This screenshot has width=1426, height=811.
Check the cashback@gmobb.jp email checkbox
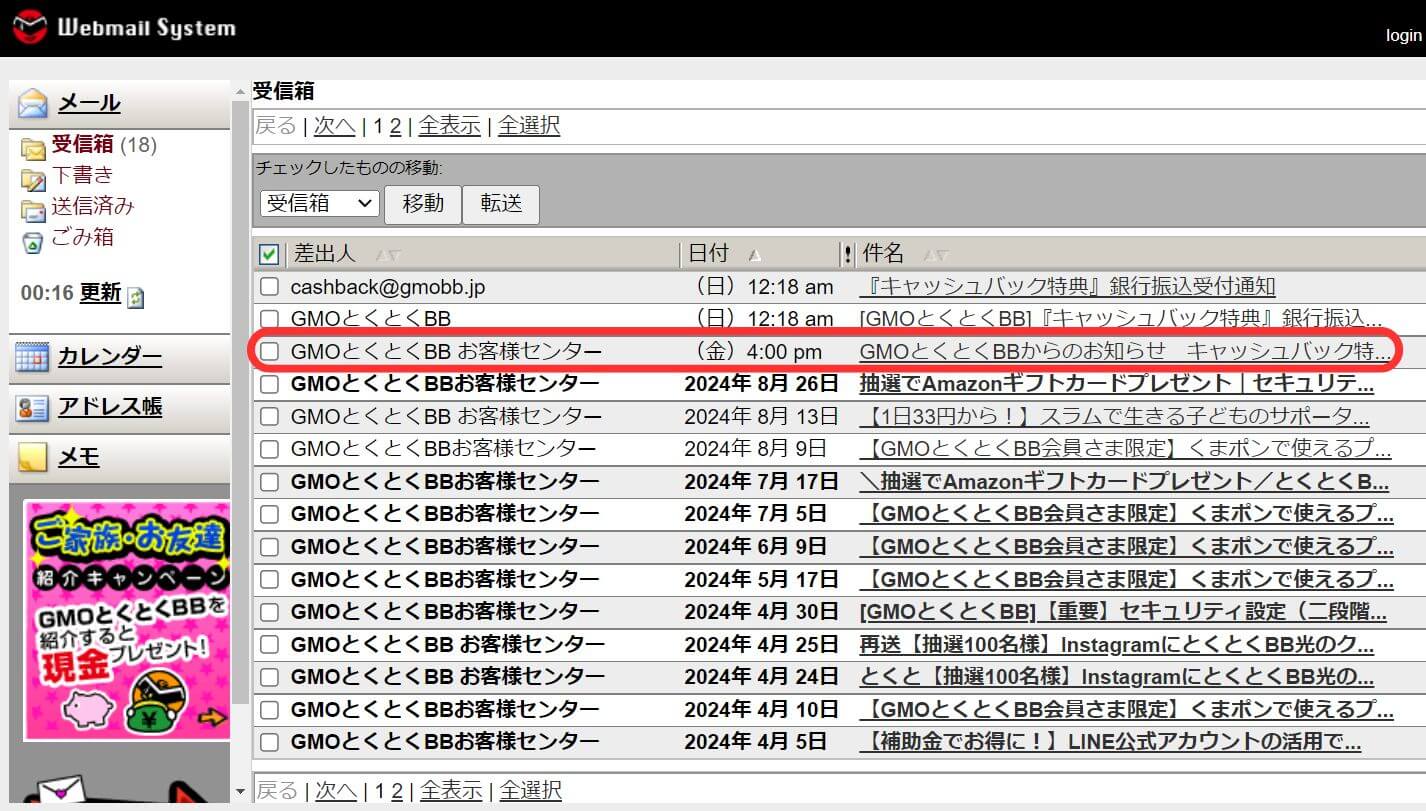268,286
